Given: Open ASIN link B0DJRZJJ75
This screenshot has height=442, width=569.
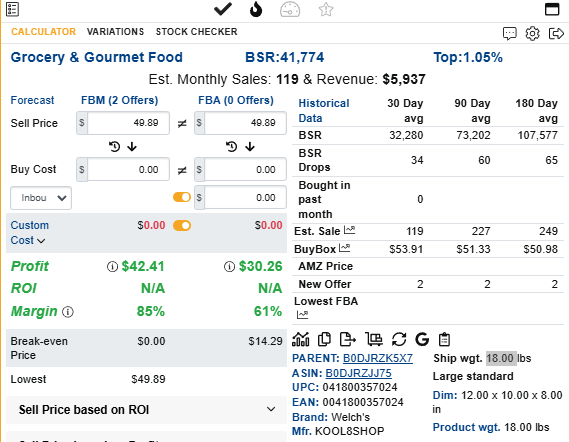Looking at the screenshot, I should click(x=359, y=373).
